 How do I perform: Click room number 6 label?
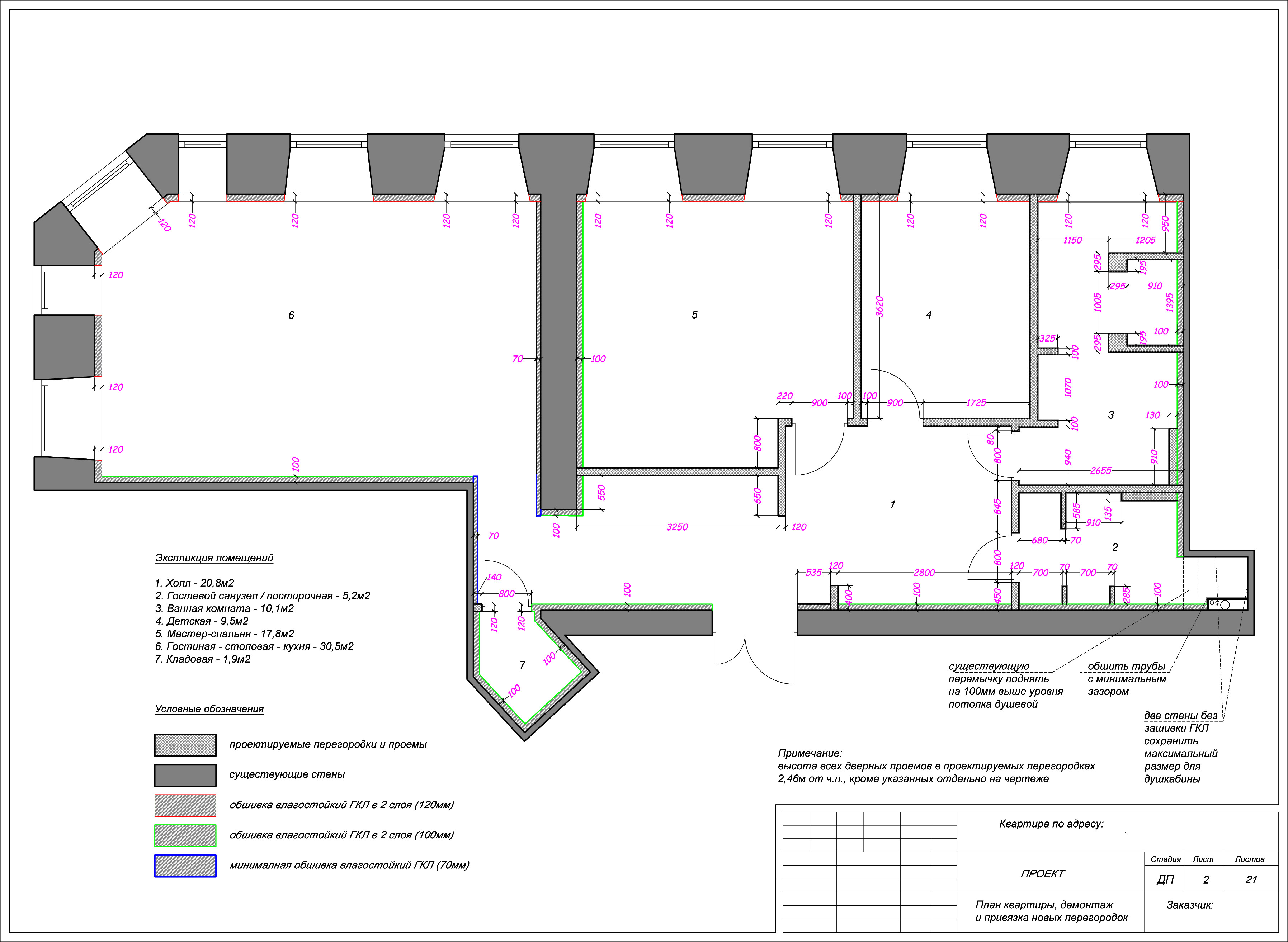[x=291, y=315]
